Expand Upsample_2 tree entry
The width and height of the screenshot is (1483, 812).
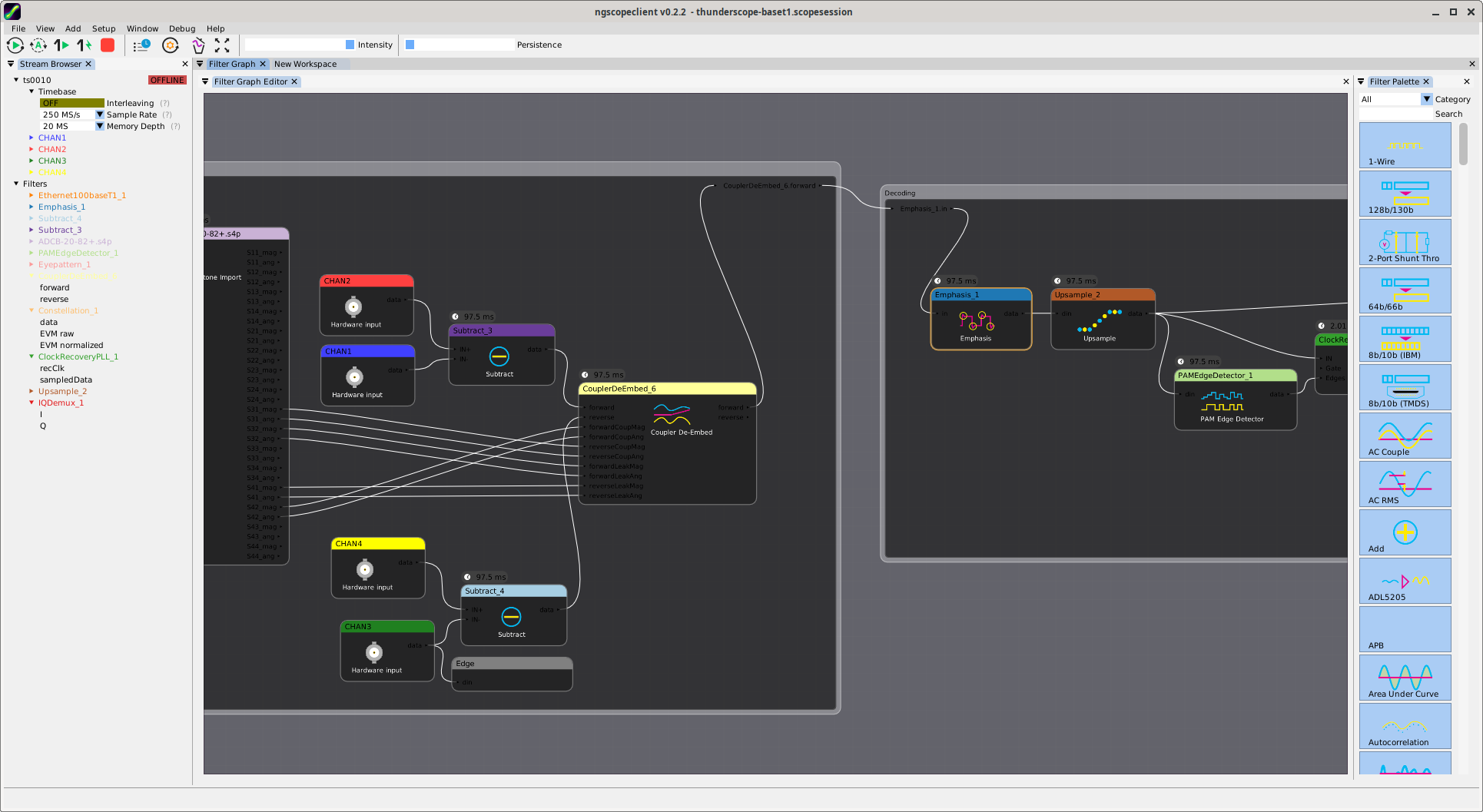(x=32, y=391)
